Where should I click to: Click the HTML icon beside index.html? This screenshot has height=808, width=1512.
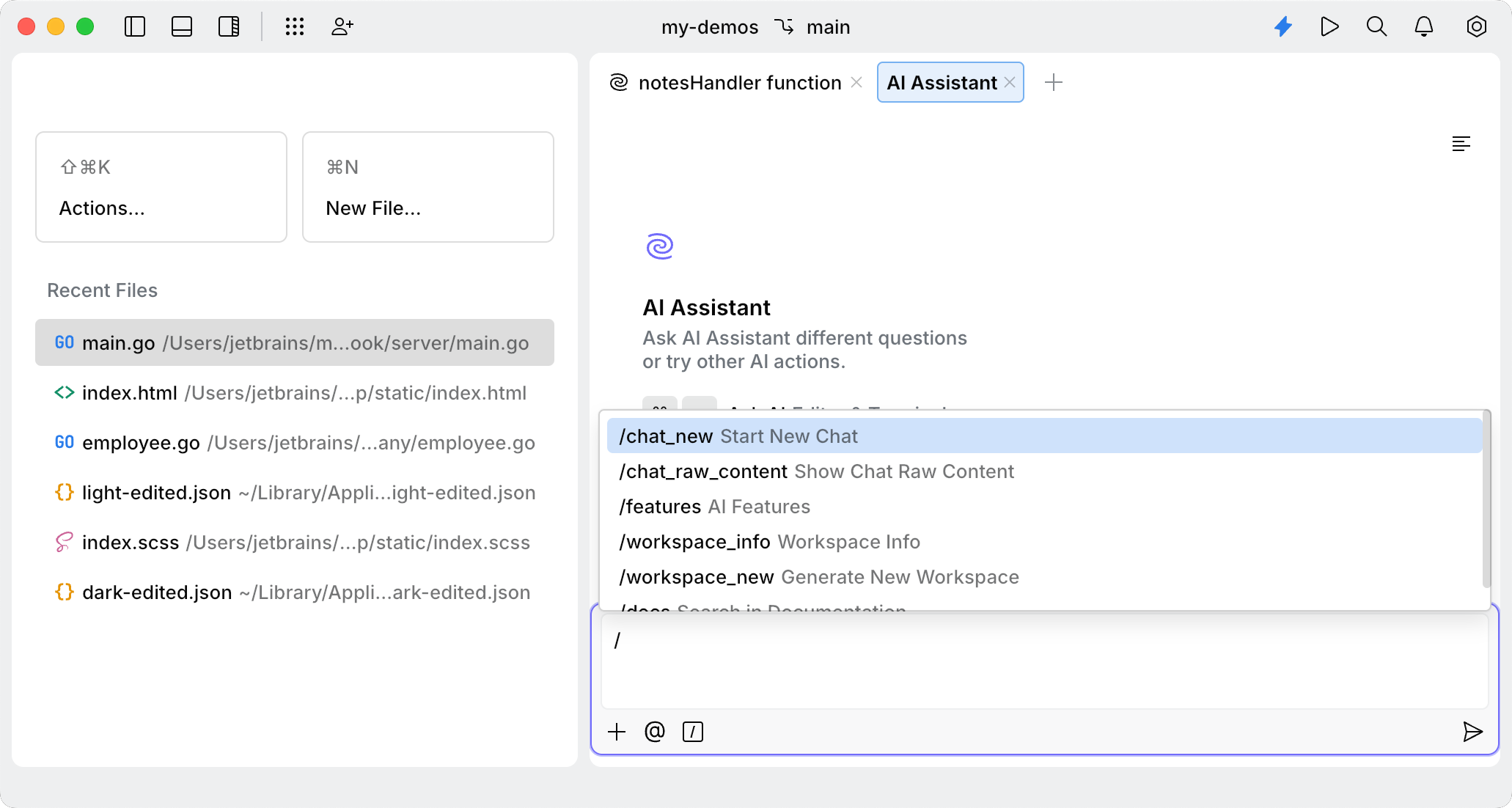[65, 392]
